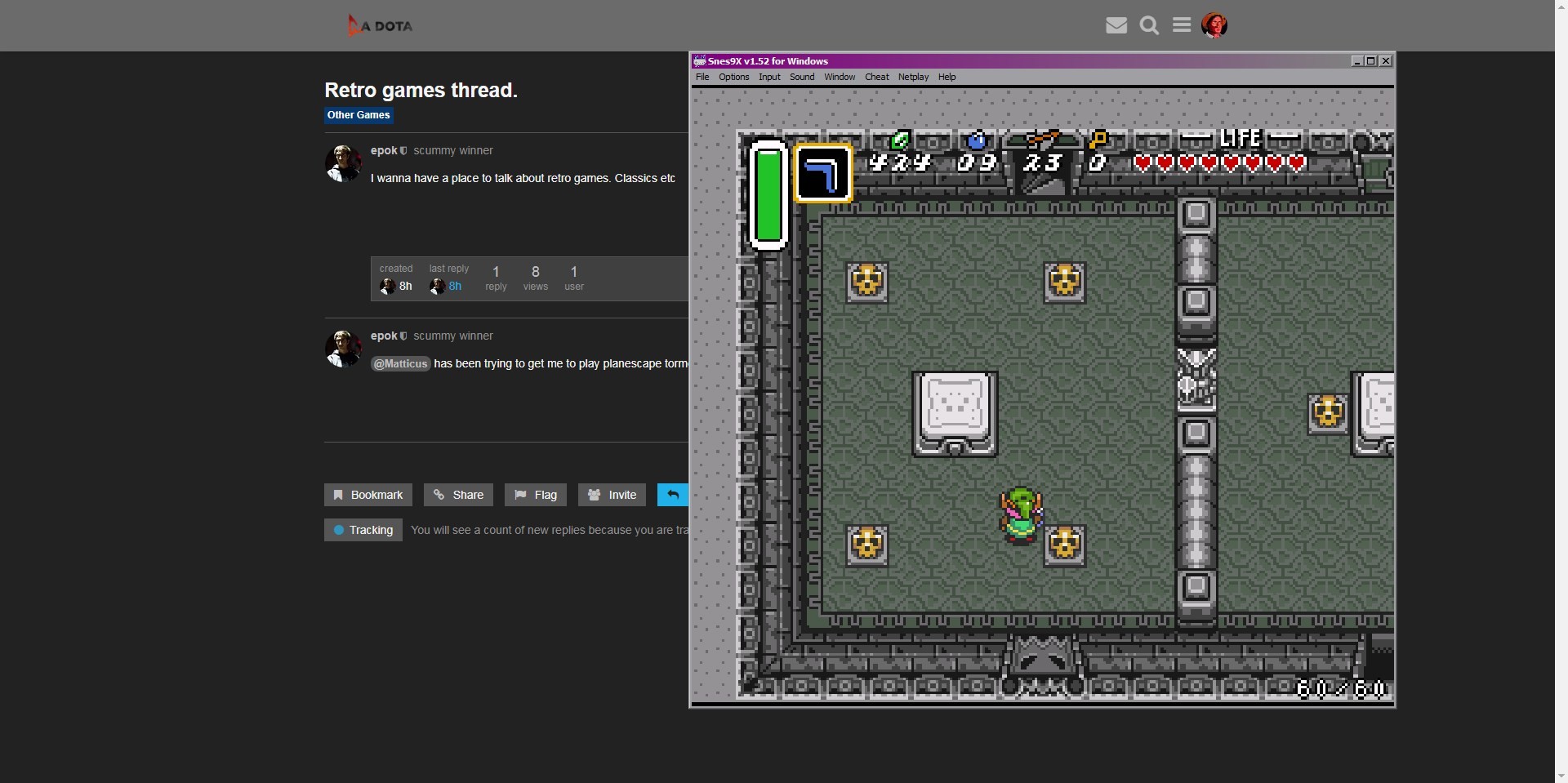Maximize the Snes9X window

(1371, 60)
